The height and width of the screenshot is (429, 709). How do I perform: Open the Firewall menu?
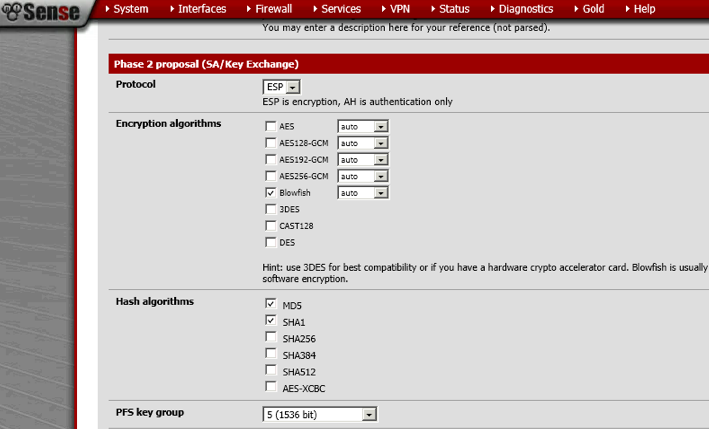pyautogui.click(x=269, y=9)
